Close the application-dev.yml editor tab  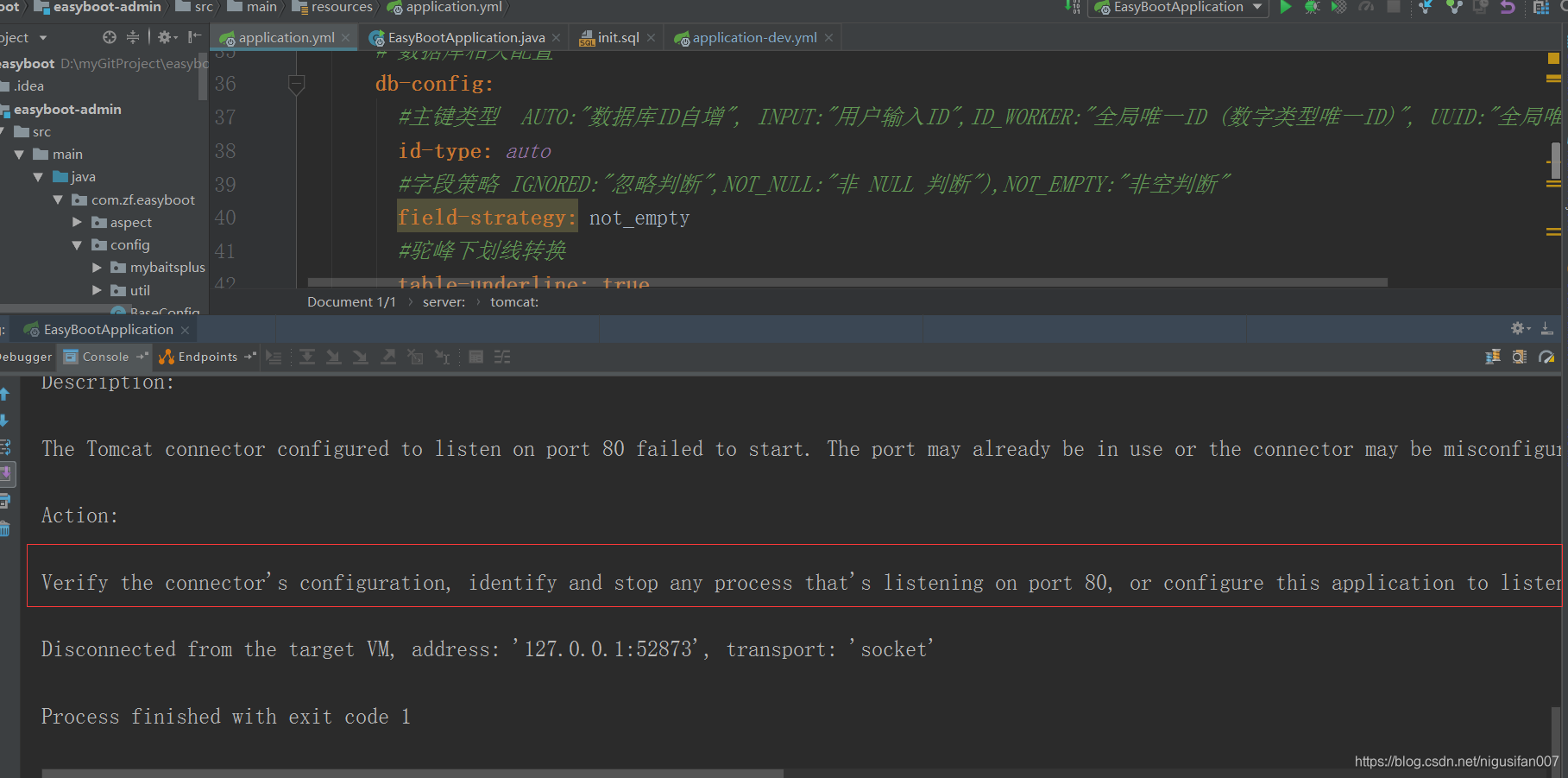[828, 38]
